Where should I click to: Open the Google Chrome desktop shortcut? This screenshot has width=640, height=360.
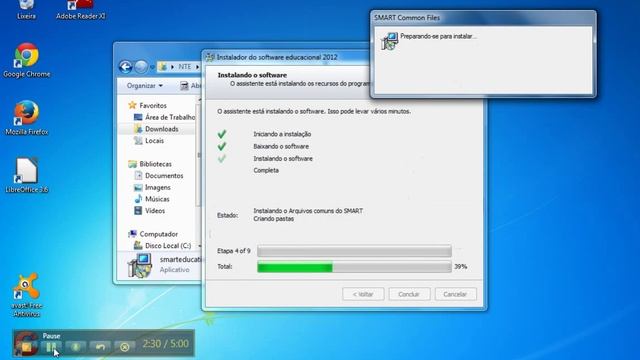coord(27,60)
